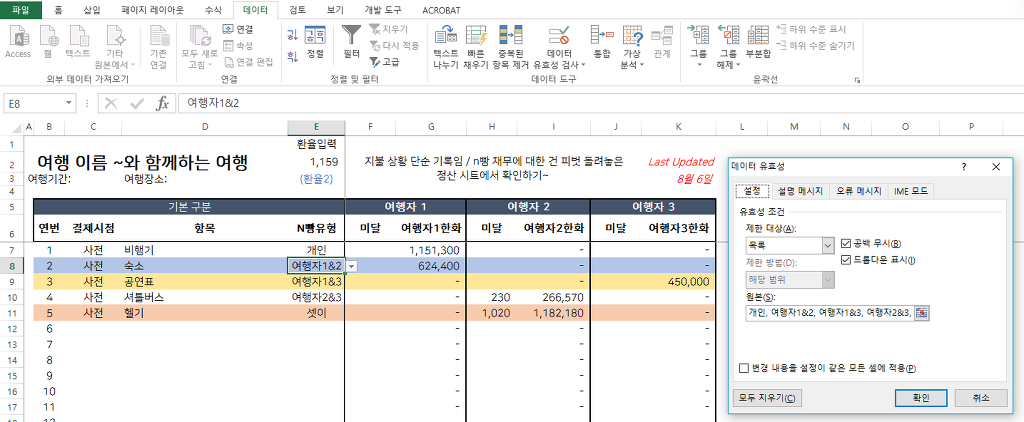
Task: Open the 수식 ribbon tab
Action: pyautogui.click(x=212, y=8)
